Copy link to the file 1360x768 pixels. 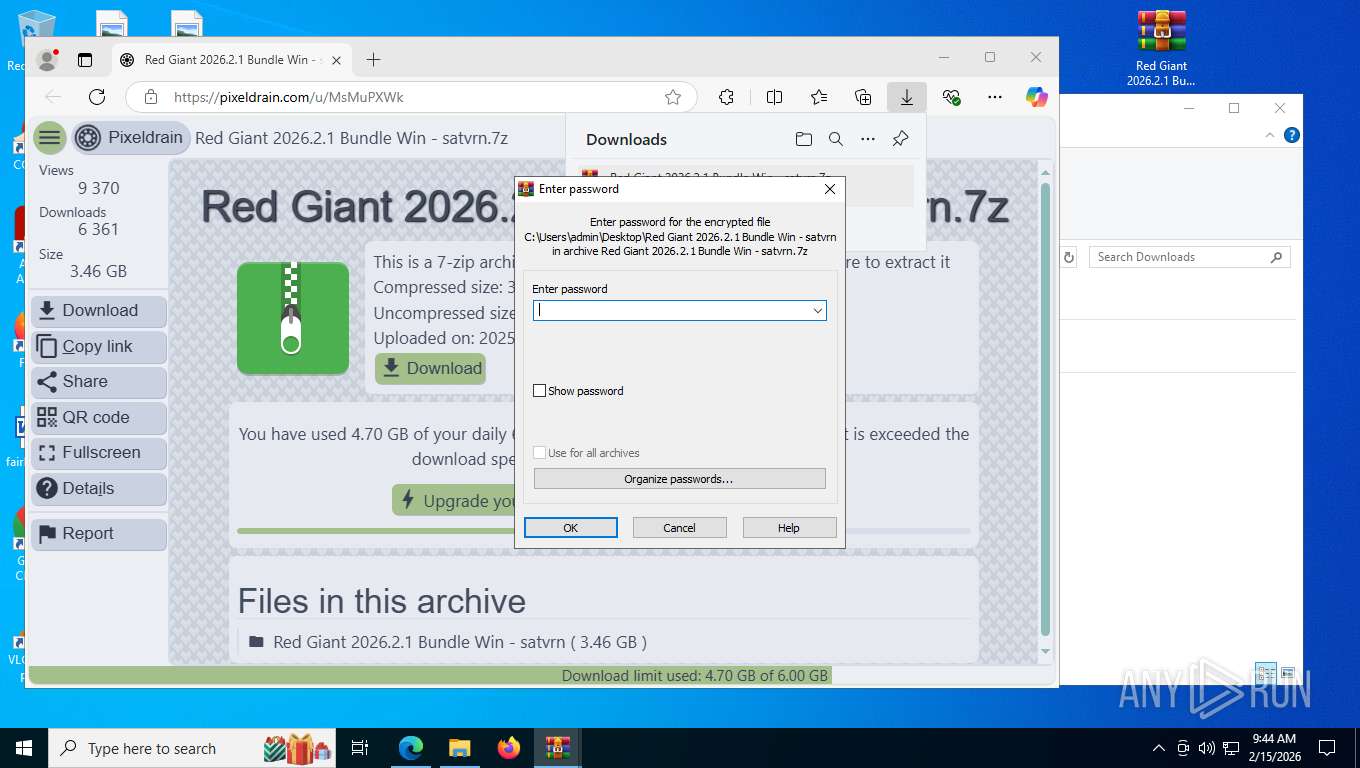click(x=99, y=346)
